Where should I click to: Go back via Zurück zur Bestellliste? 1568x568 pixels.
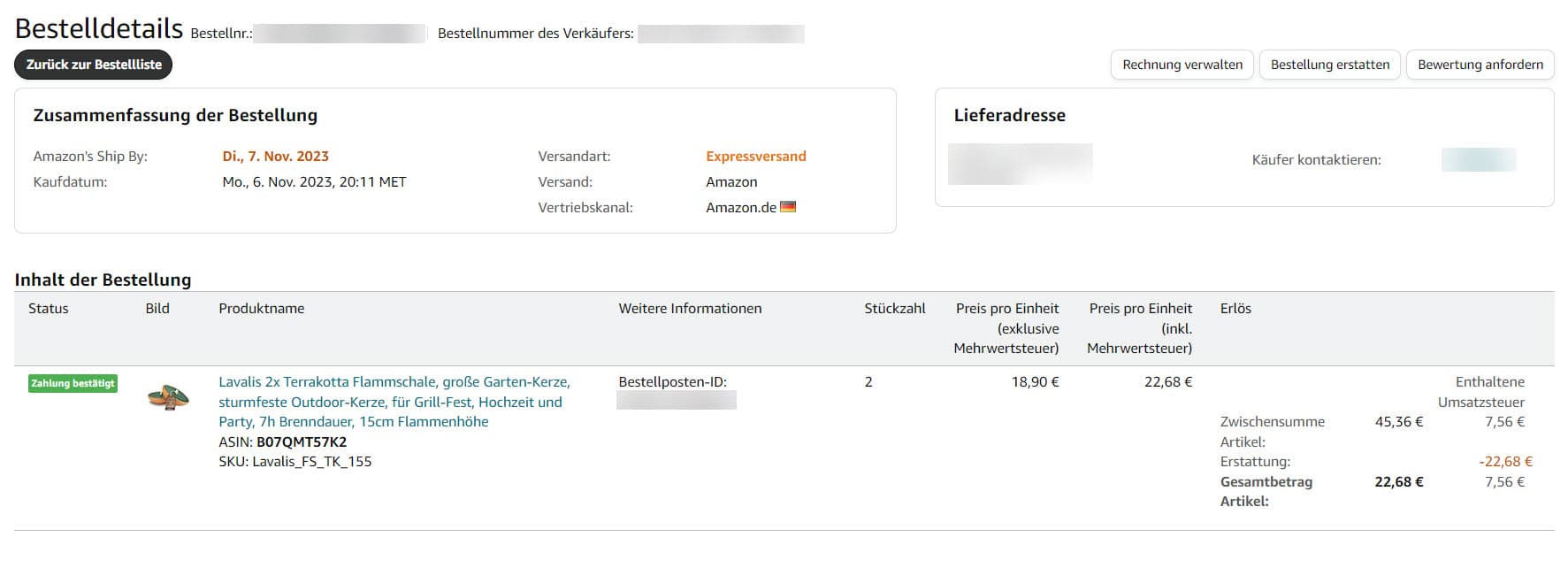coord(94,65)
